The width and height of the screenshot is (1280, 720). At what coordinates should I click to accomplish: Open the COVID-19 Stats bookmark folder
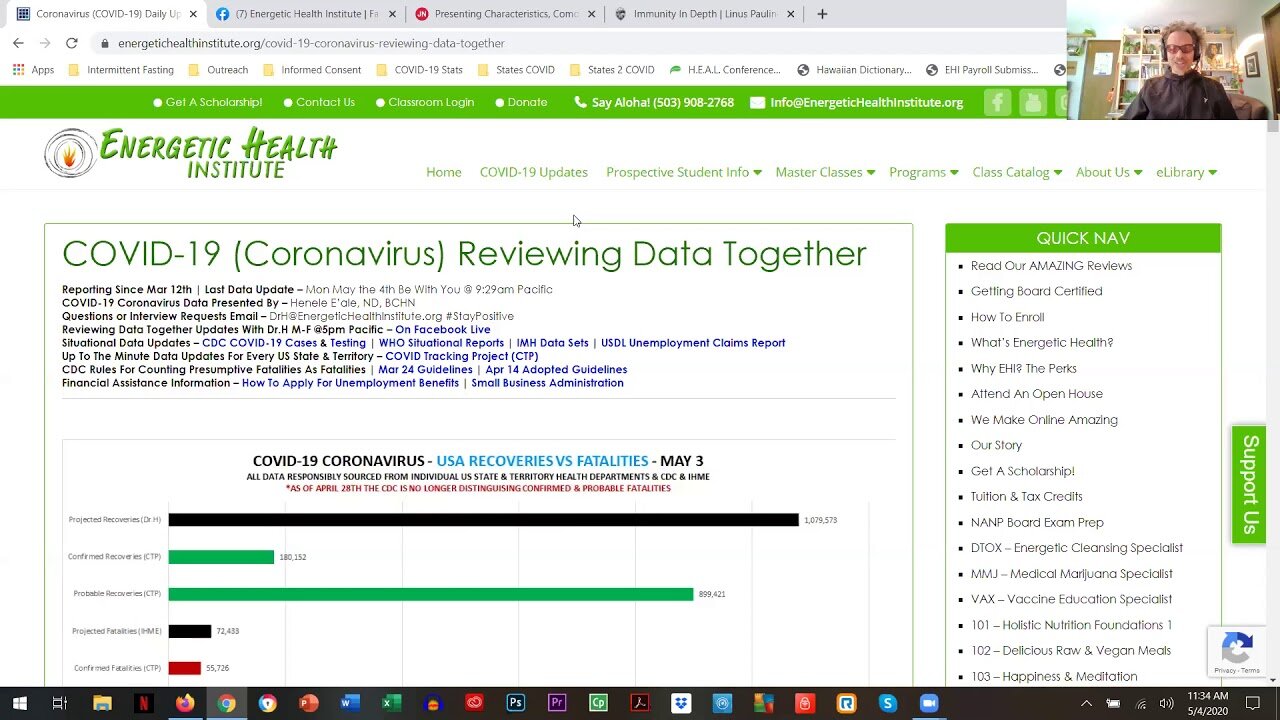[x=419, y=70]
